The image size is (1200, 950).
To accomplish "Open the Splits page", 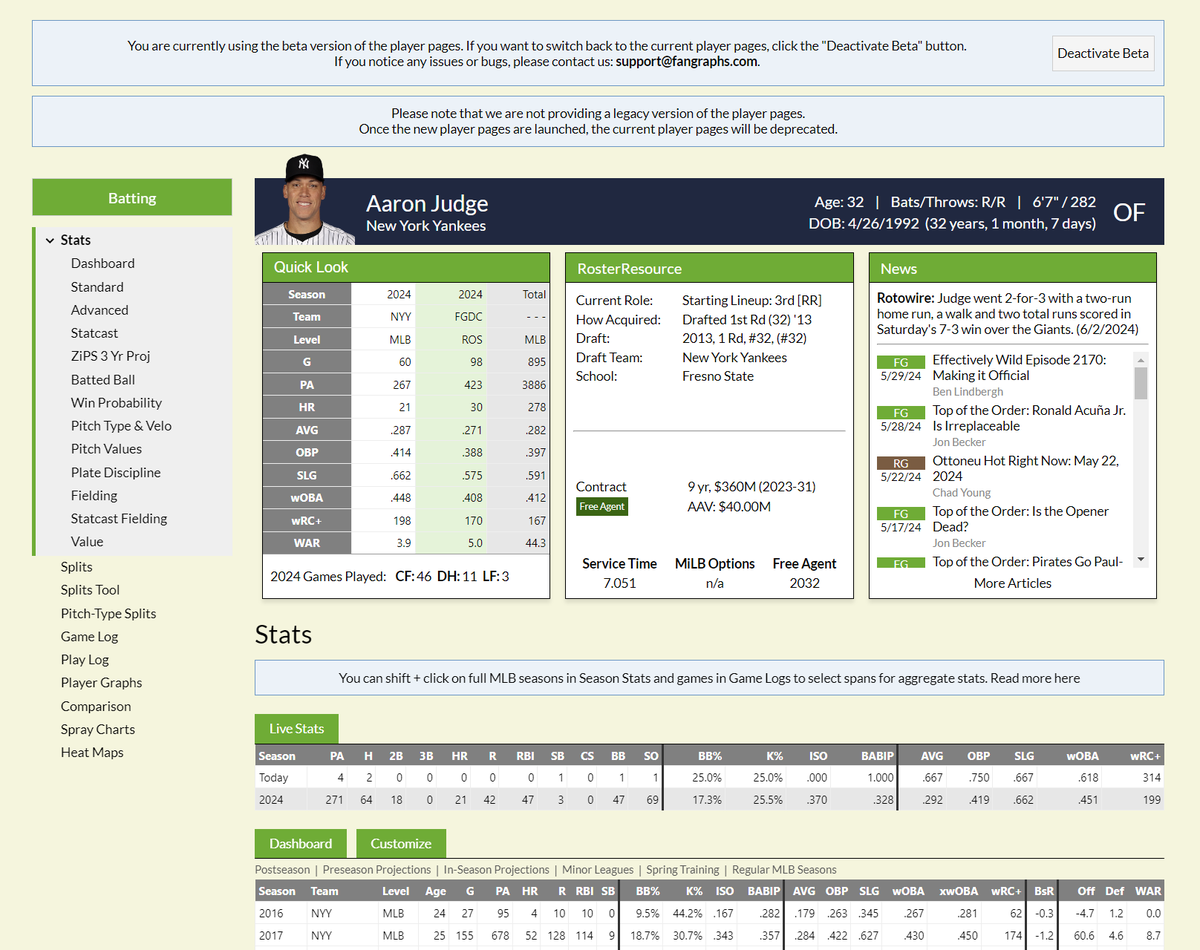I will (x=77, y=567).
